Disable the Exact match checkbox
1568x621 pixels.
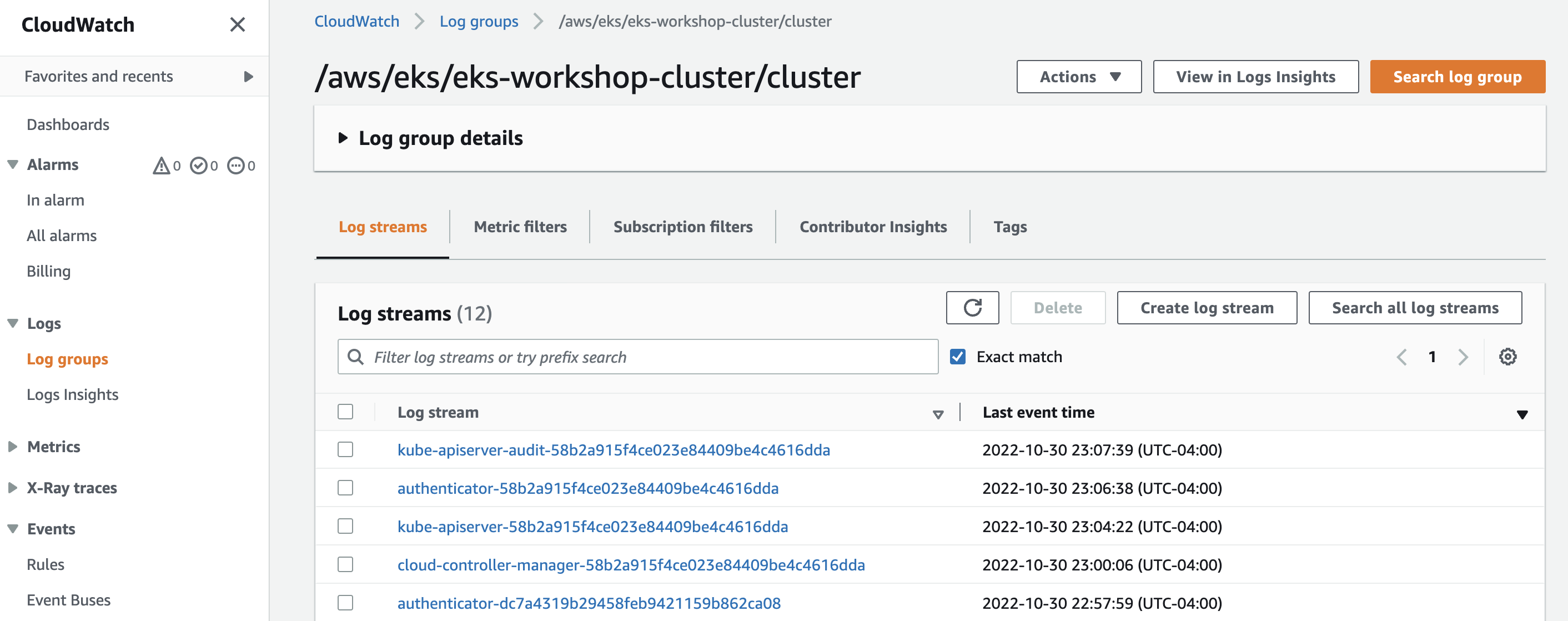tap(957, 357)
